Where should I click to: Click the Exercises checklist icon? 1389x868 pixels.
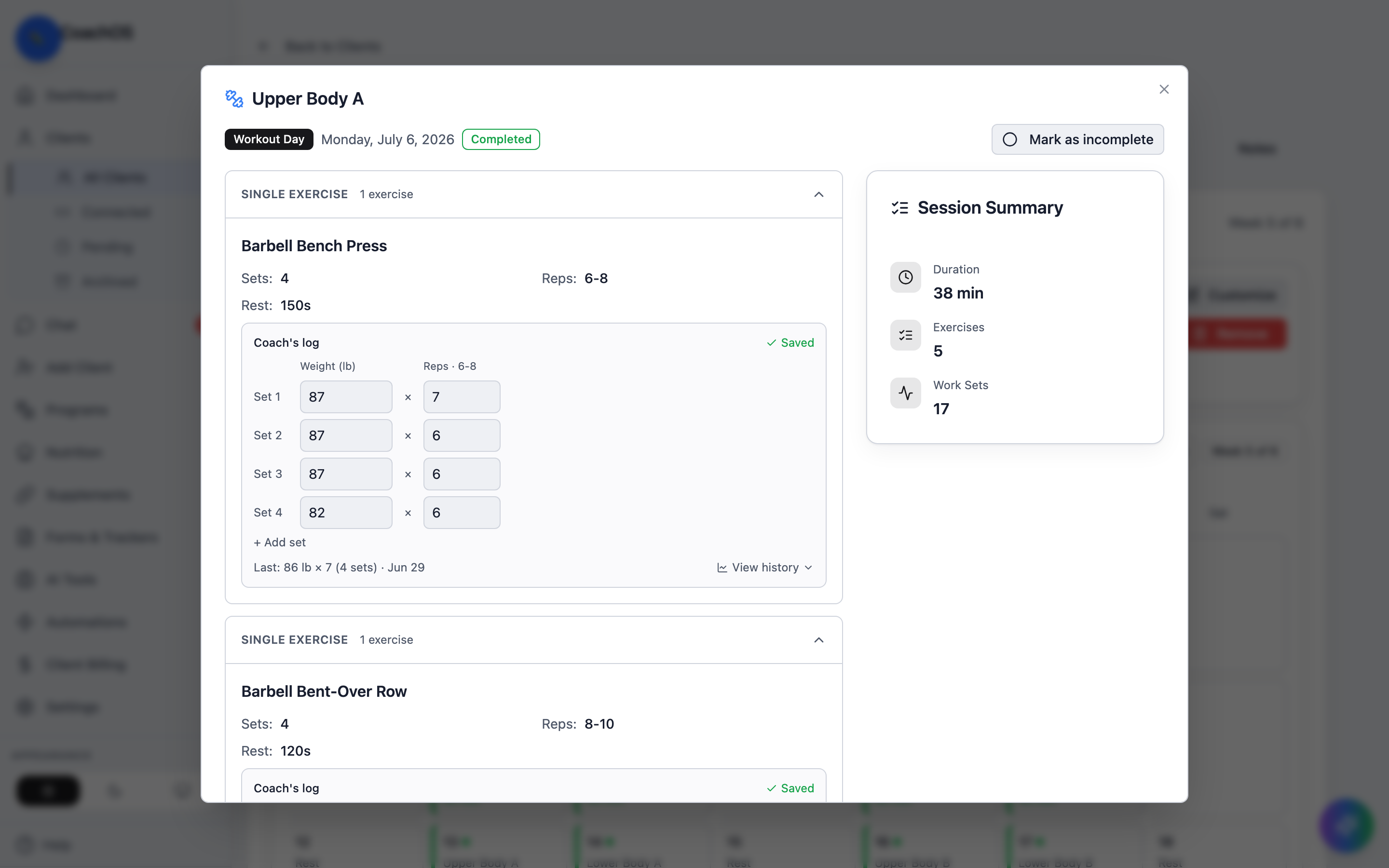click(x=905, y=335)
